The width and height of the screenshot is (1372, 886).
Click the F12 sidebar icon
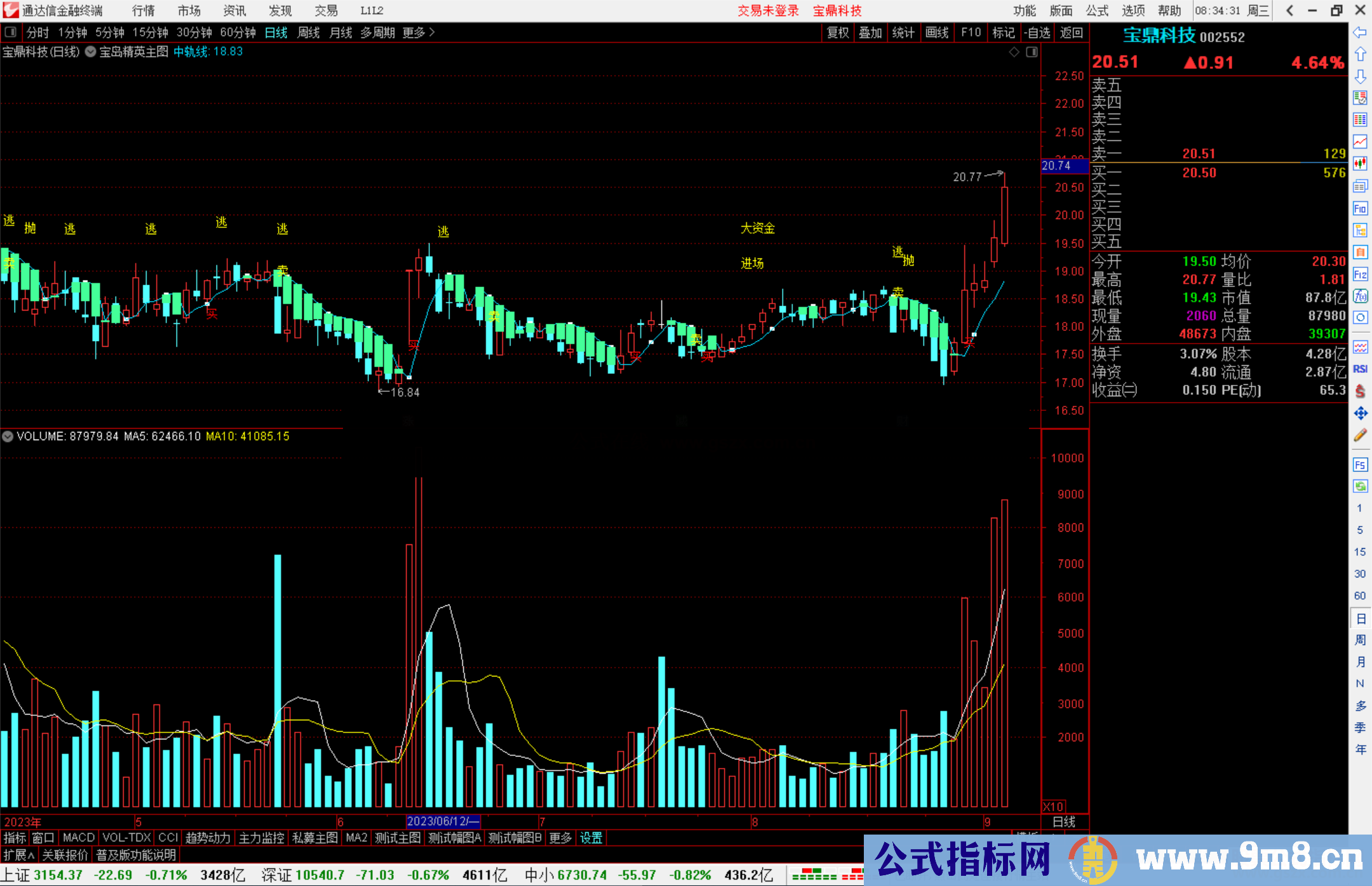pos(1360,274)
